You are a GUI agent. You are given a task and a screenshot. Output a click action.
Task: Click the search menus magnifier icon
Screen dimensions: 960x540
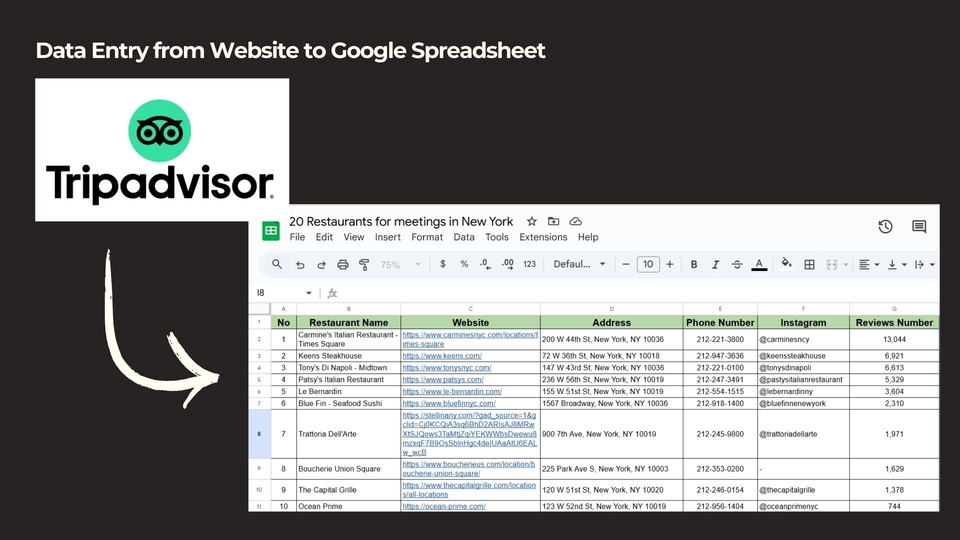[x=277, y=264]
